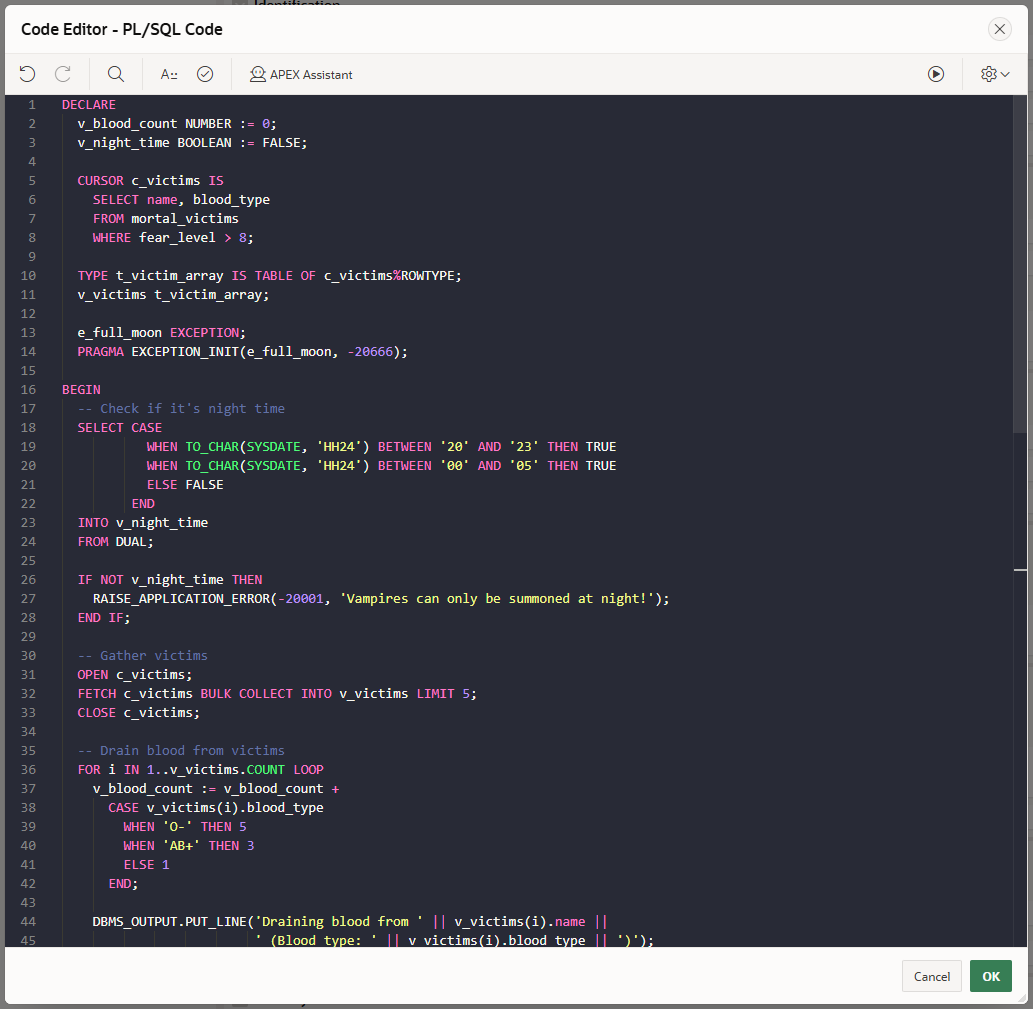Click the 'ELSE FALSE' line
Screen dimensions: 1033x1009
click(x=185, y=485)
